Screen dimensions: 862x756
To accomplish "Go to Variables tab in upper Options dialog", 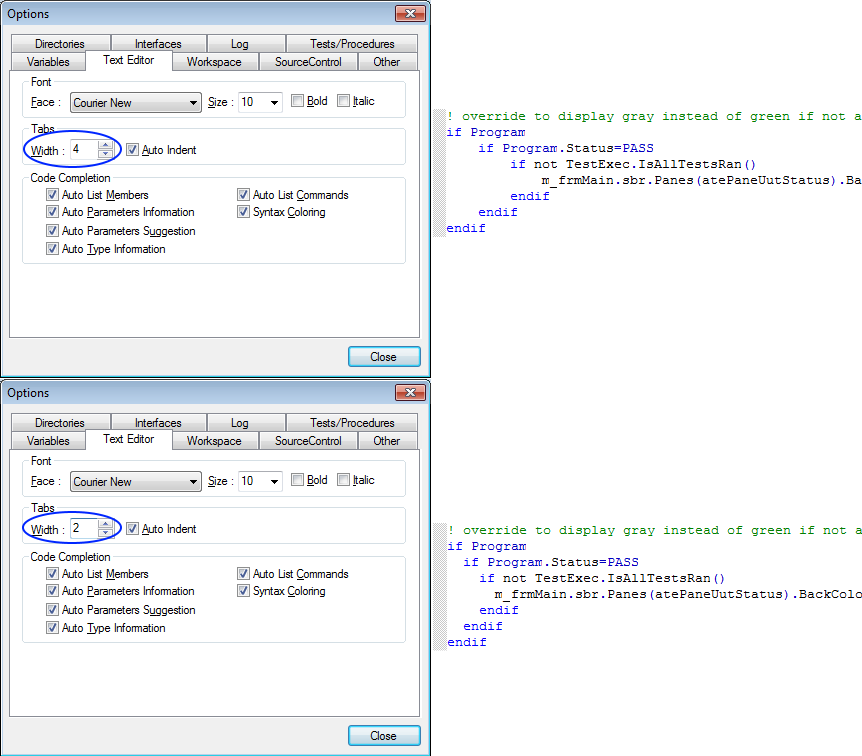I will (48, 62).
